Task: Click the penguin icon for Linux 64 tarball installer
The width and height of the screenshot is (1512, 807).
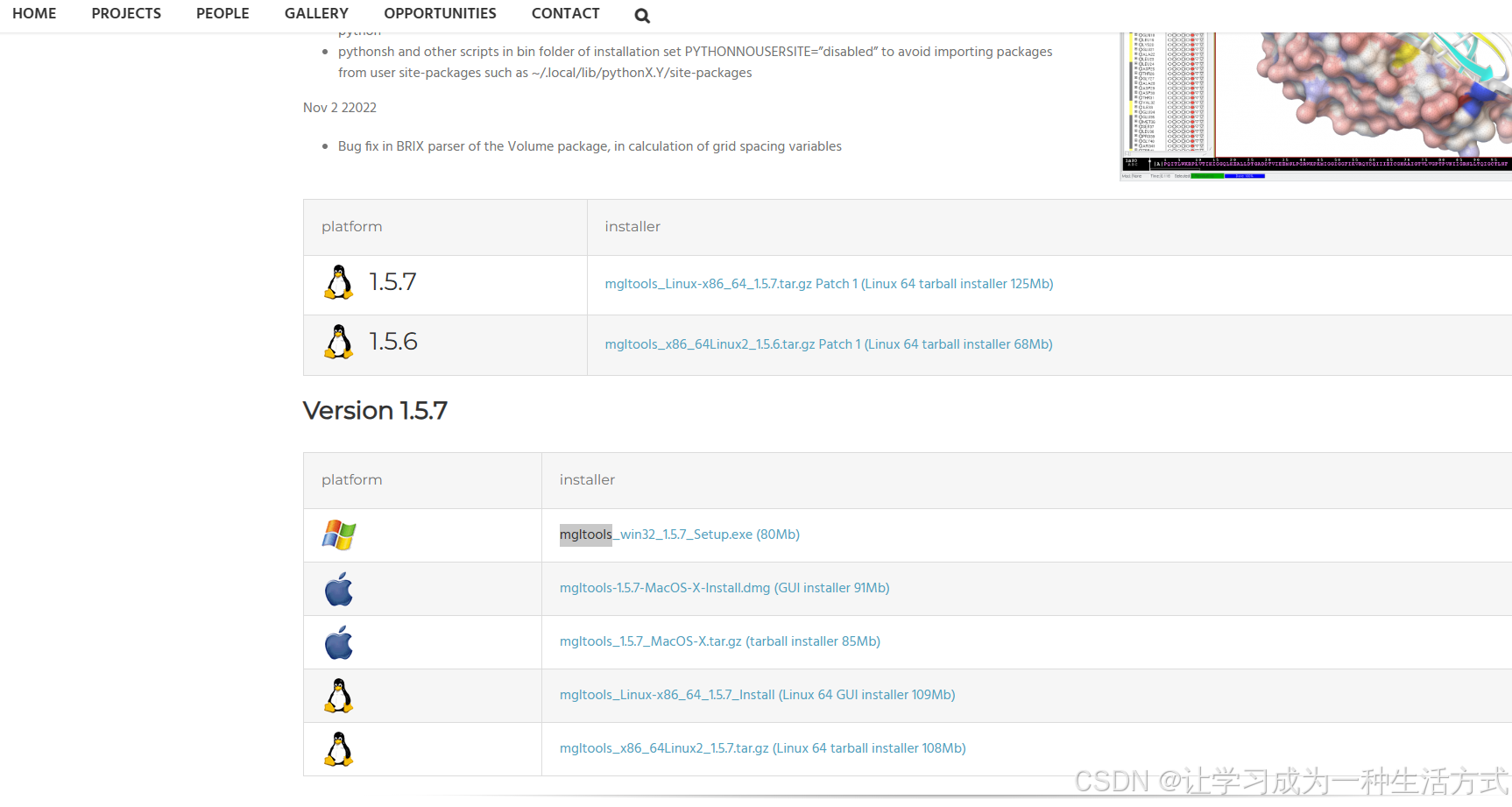Action: 337,748
